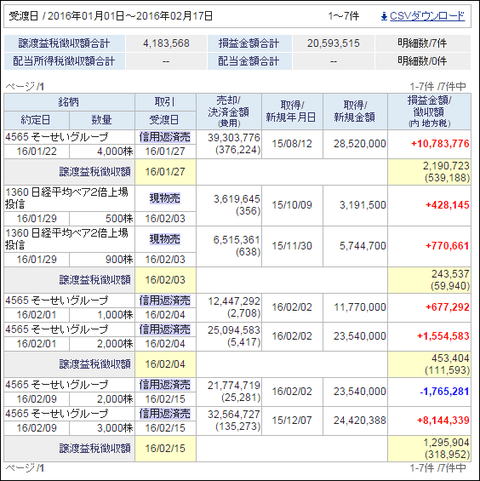Image resolution: width=480 pixels, height=481 pixels.
Task: Click the 損益金額合計 label cell
Action: [x=250, y=43]
